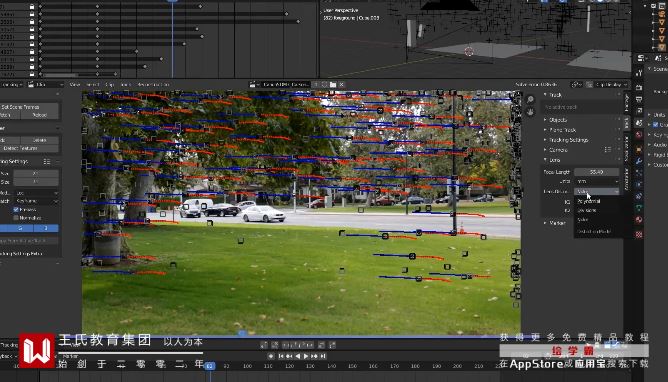Toggle the Normalize checkbox
This screenshot has width=668, height=382.
[x=16, y=218]
